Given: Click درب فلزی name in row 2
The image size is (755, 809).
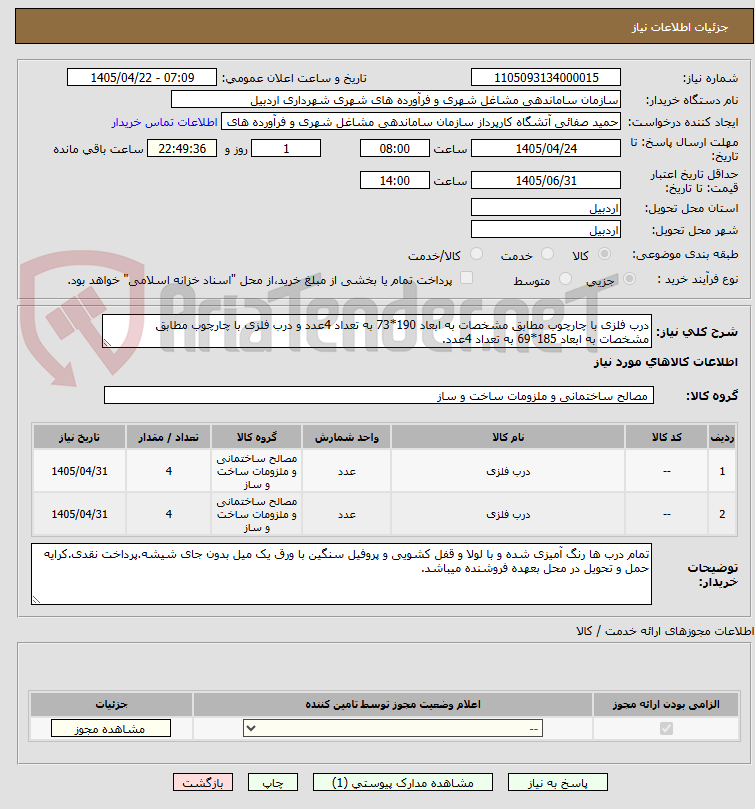Looking at the screenshot, I should 508,514.
